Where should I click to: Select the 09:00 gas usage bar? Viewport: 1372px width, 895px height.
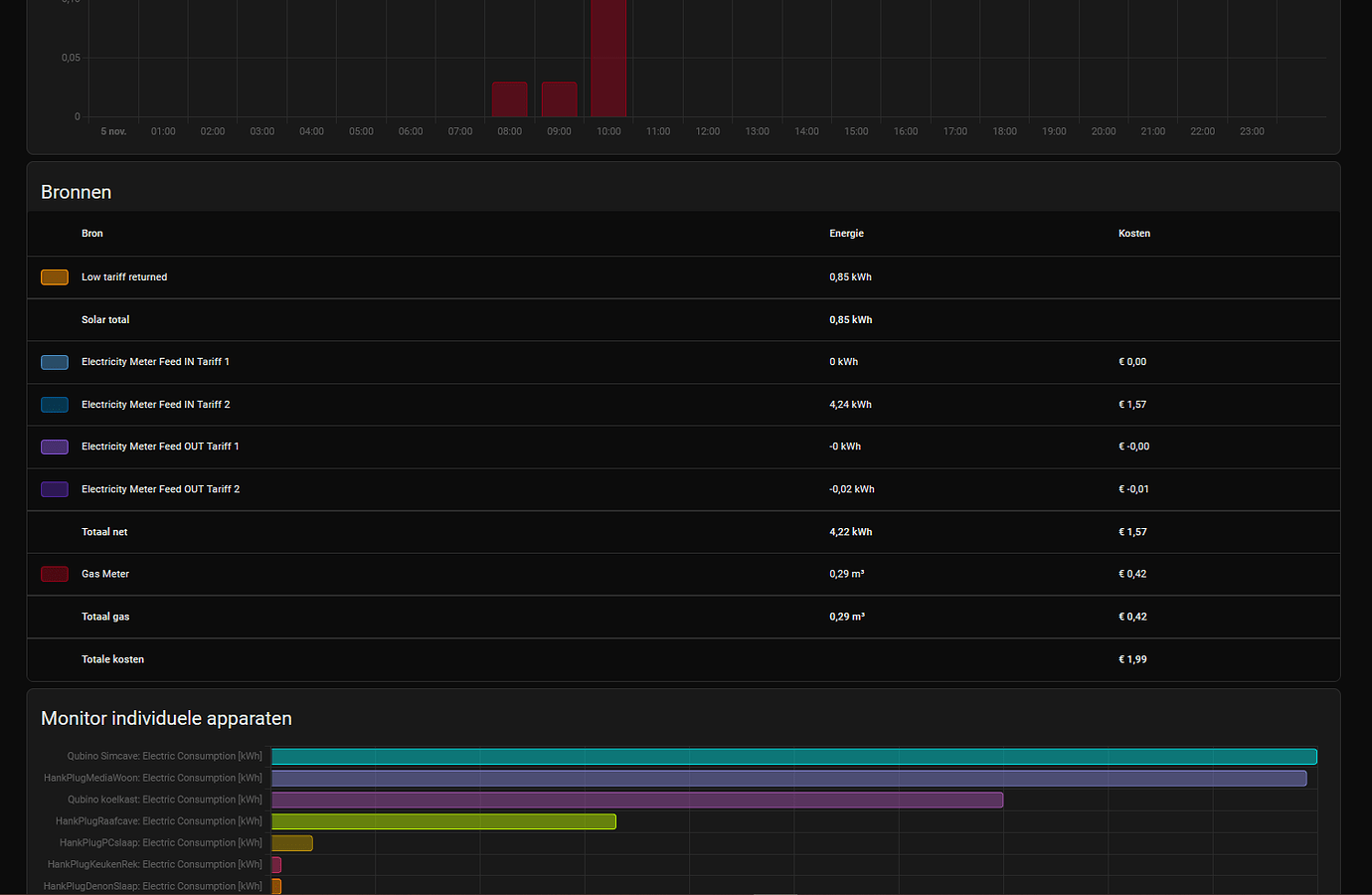coord(560,99)
